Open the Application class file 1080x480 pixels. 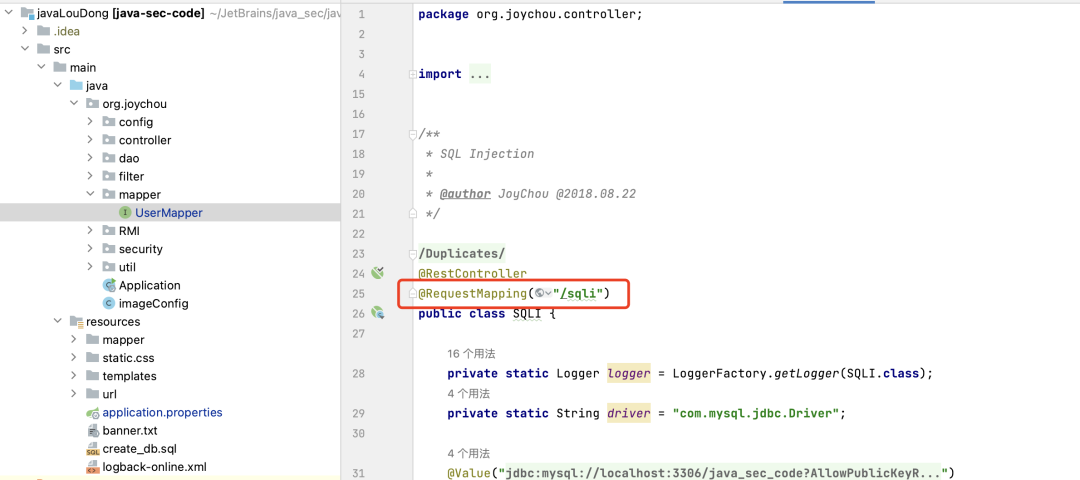149,285
